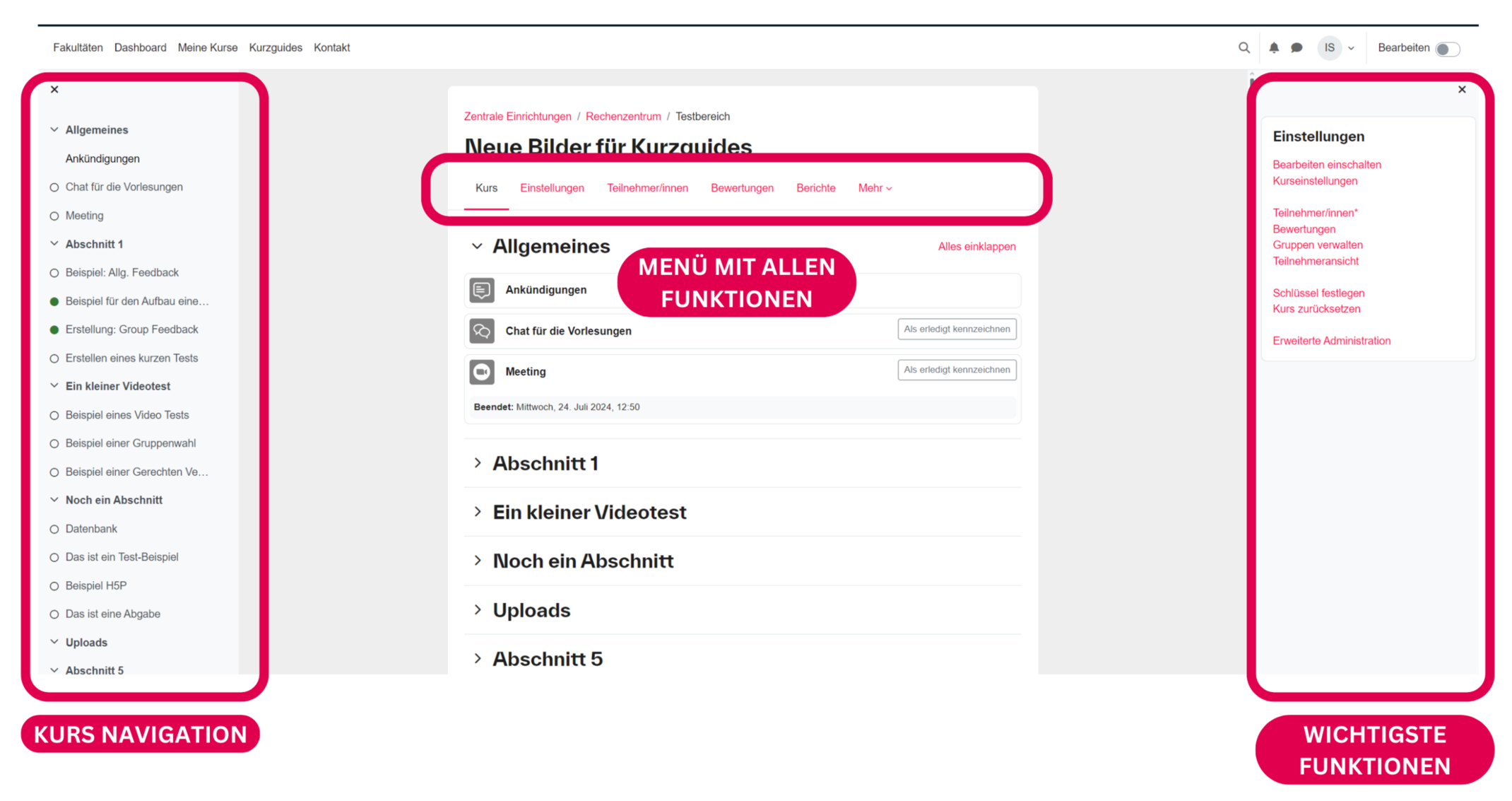Open the search icon in the top bar
1512x801 pixels.
1244,47
